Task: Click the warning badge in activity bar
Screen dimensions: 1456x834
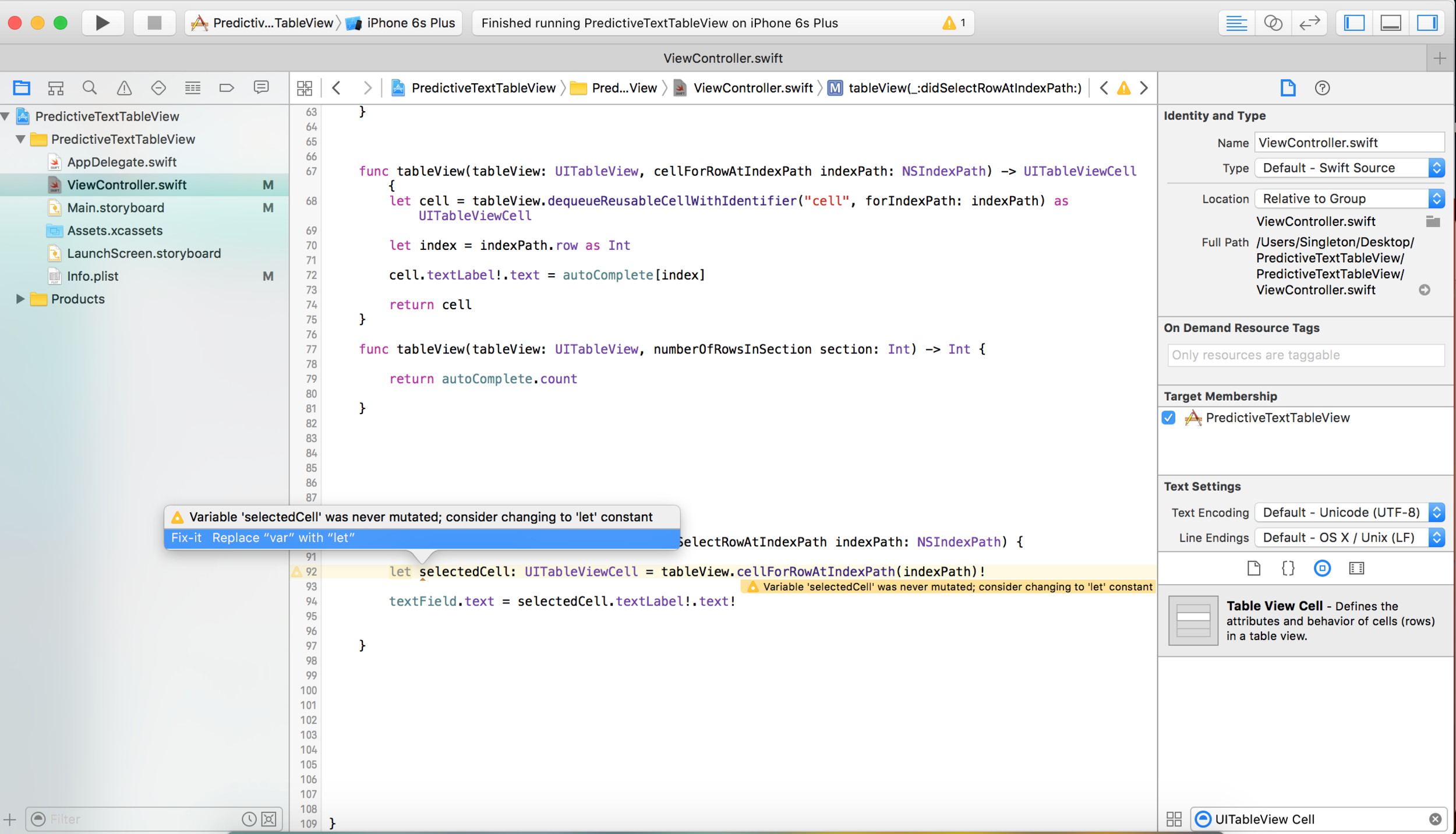Action: [x=954, y=23]
